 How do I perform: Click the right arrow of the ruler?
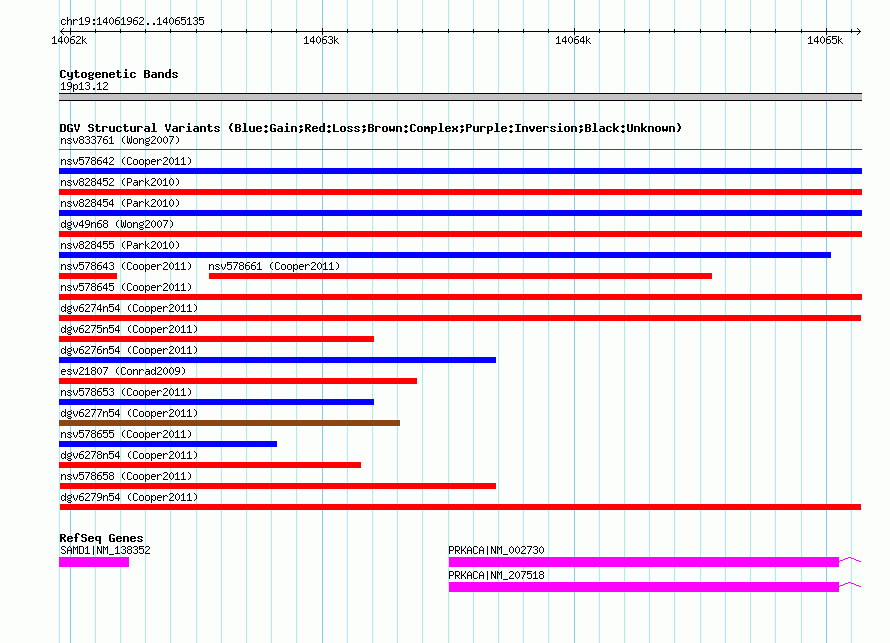click(x=858, y=31)
